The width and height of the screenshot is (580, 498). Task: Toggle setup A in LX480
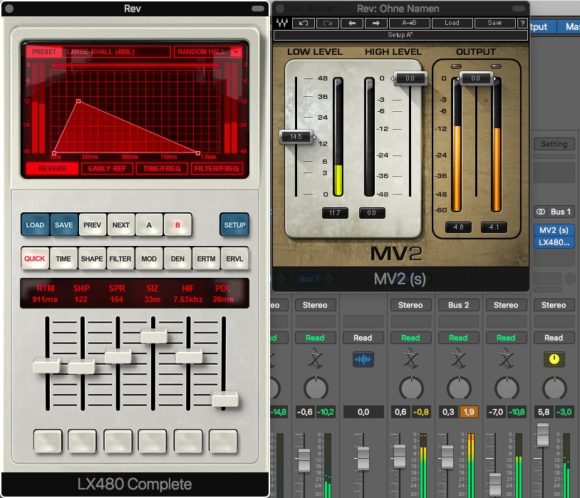pos(149,225)
